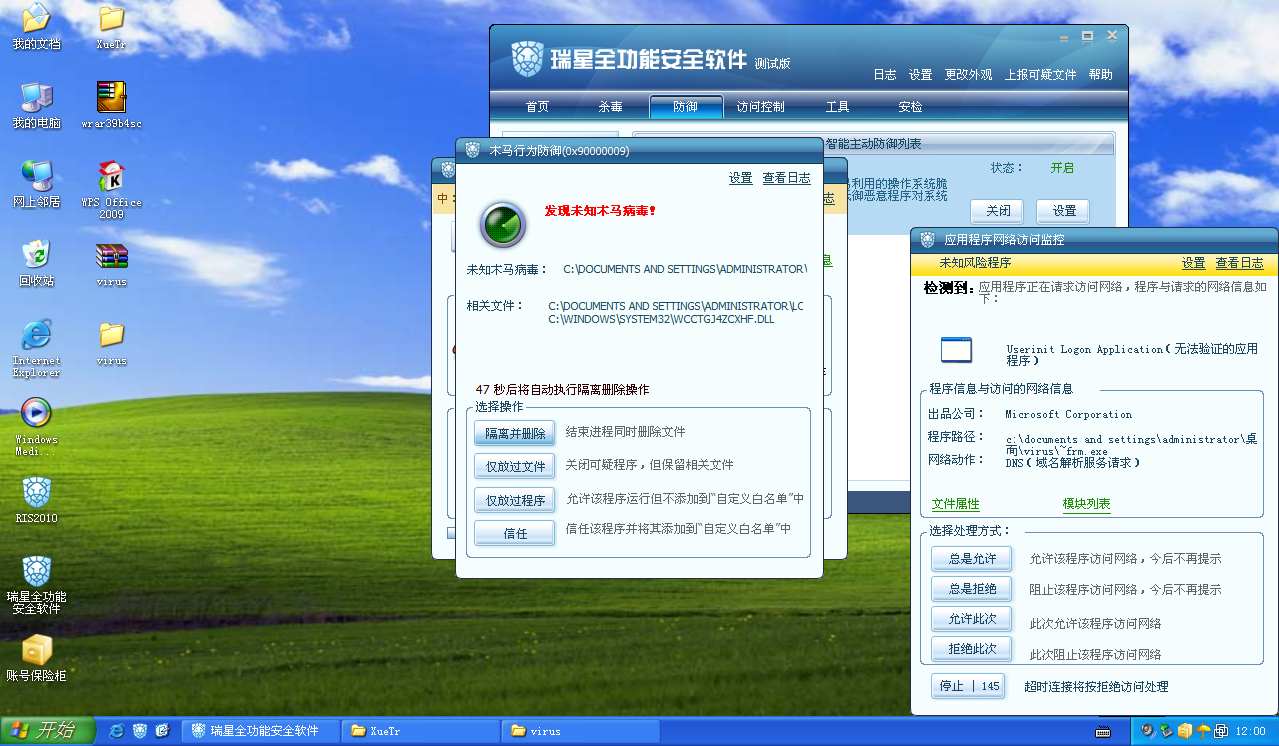1279x746 pixels.
Task: Click the rightmost tray icon beside the clock
Action: 1221,731
